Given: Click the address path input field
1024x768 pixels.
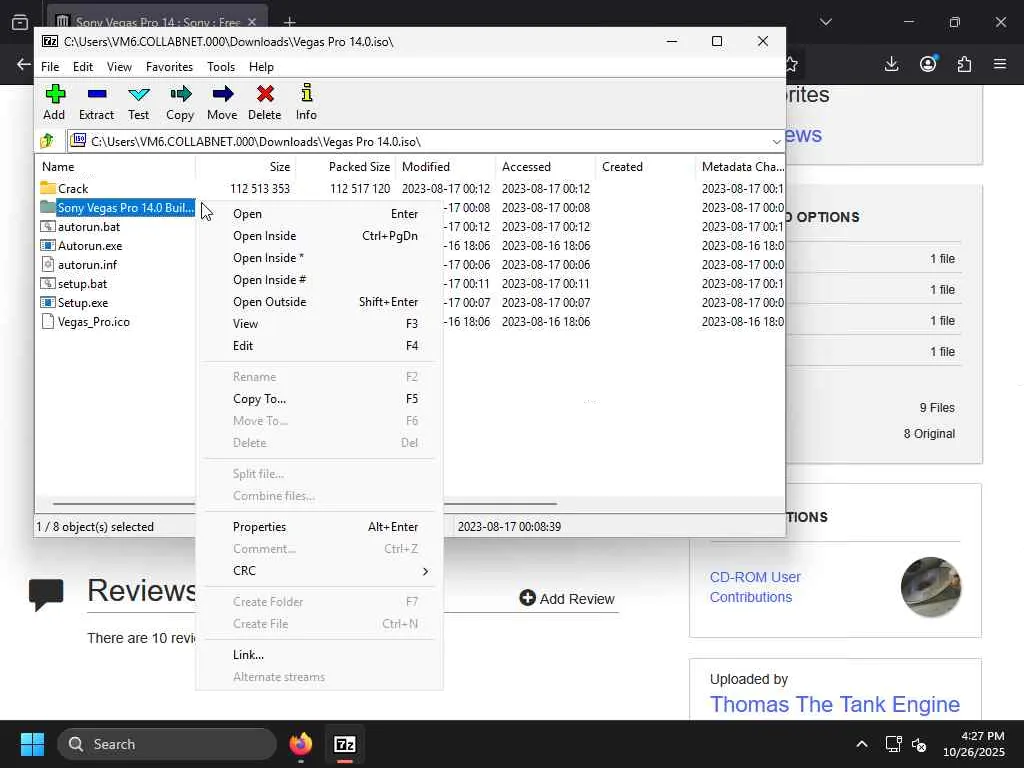Looking at the screenshot, I should pyautogui.click(x=418, y=142).
